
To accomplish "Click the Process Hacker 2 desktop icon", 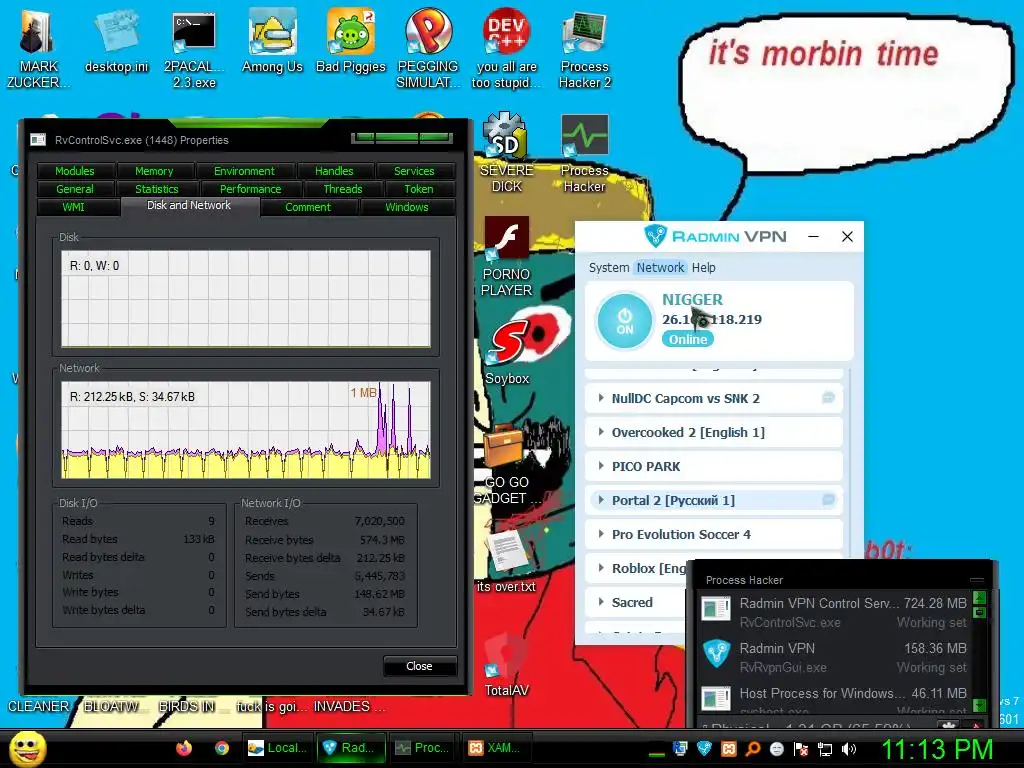I will point(584,49).
